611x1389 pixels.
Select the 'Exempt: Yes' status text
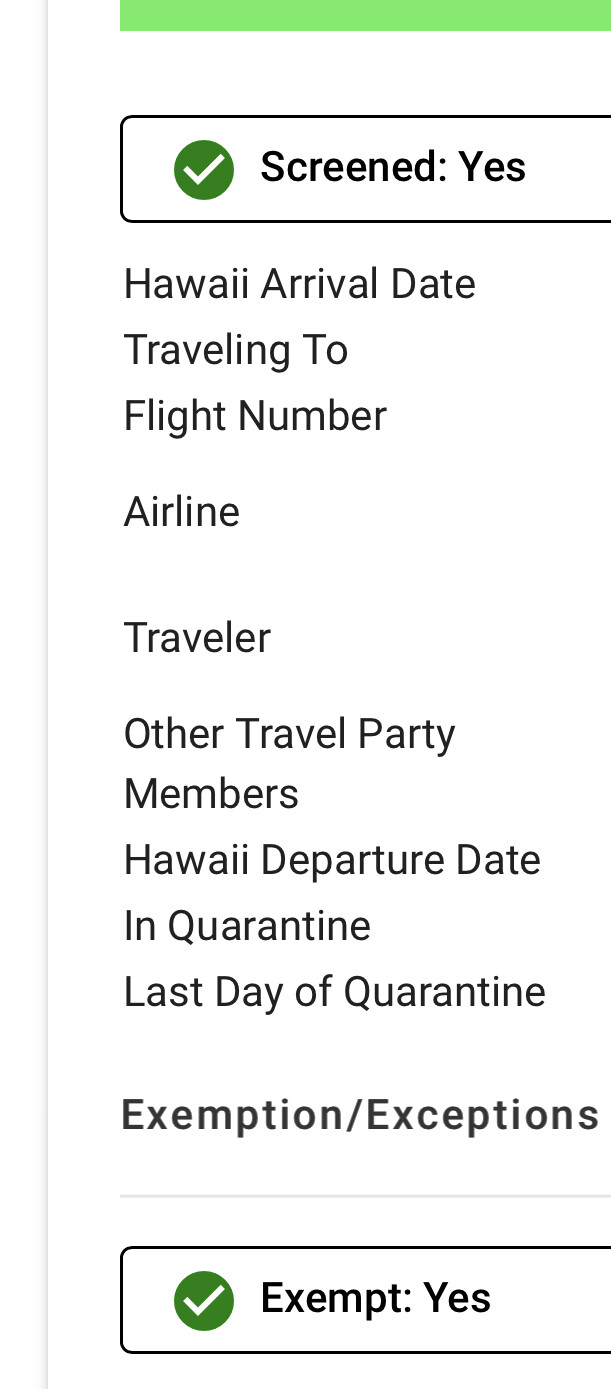375,1298
